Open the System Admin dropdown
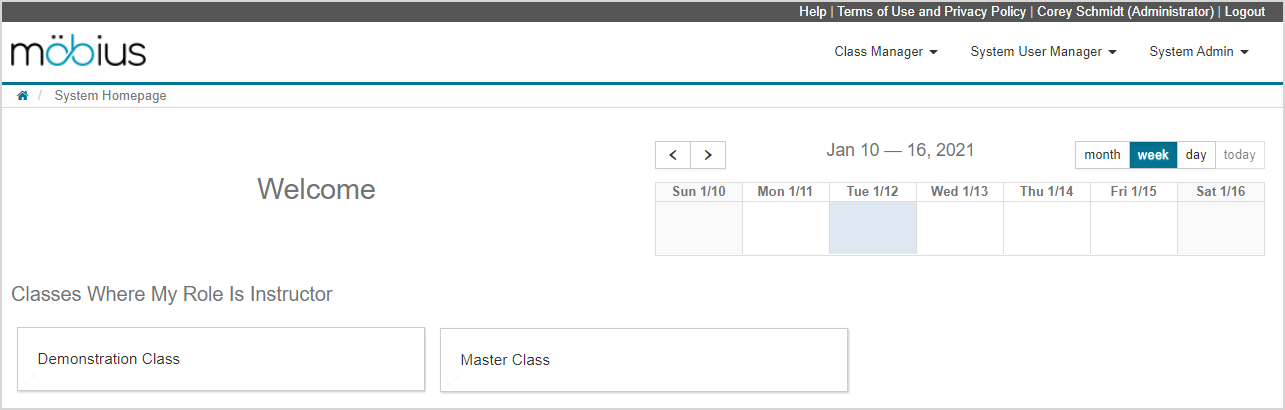1285x410 pixels. tap(1199, 52)
